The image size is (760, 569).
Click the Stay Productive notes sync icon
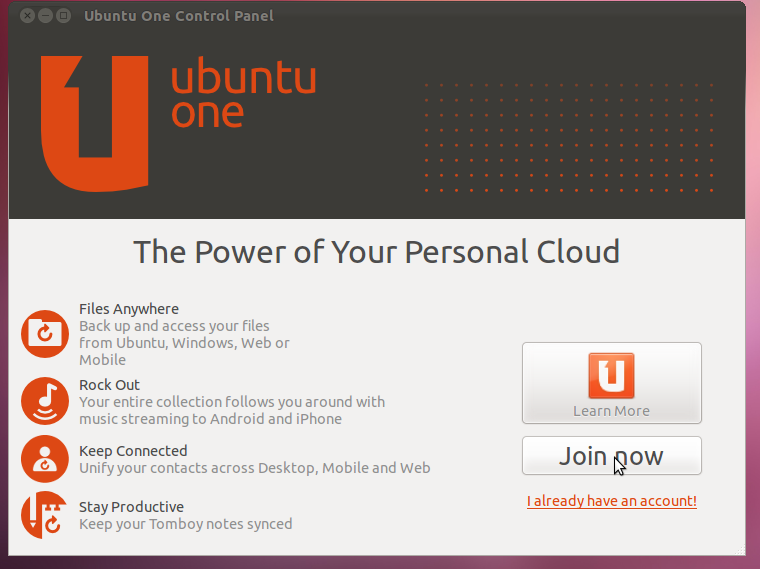pyautogui.click(x=44, y=515)
